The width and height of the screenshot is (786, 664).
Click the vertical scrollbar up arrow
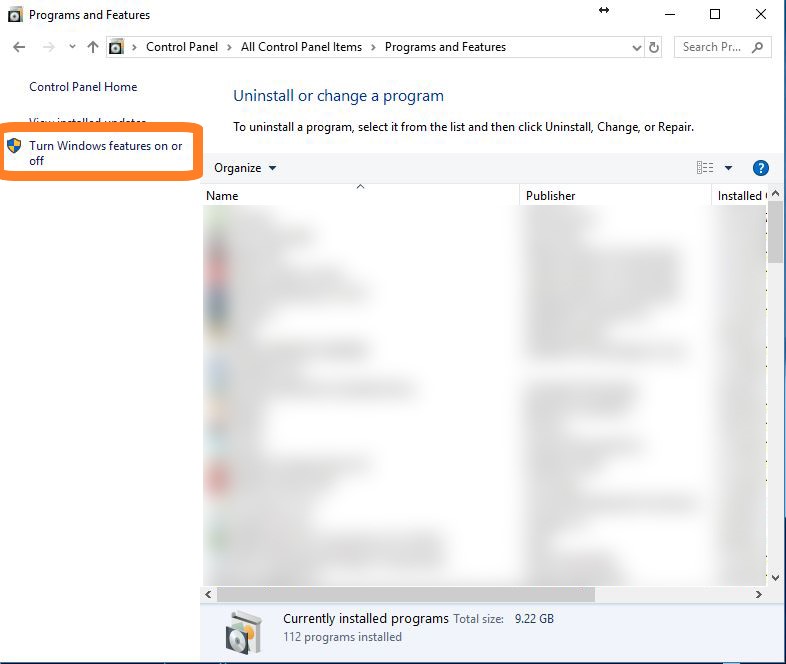coord(775,193)
